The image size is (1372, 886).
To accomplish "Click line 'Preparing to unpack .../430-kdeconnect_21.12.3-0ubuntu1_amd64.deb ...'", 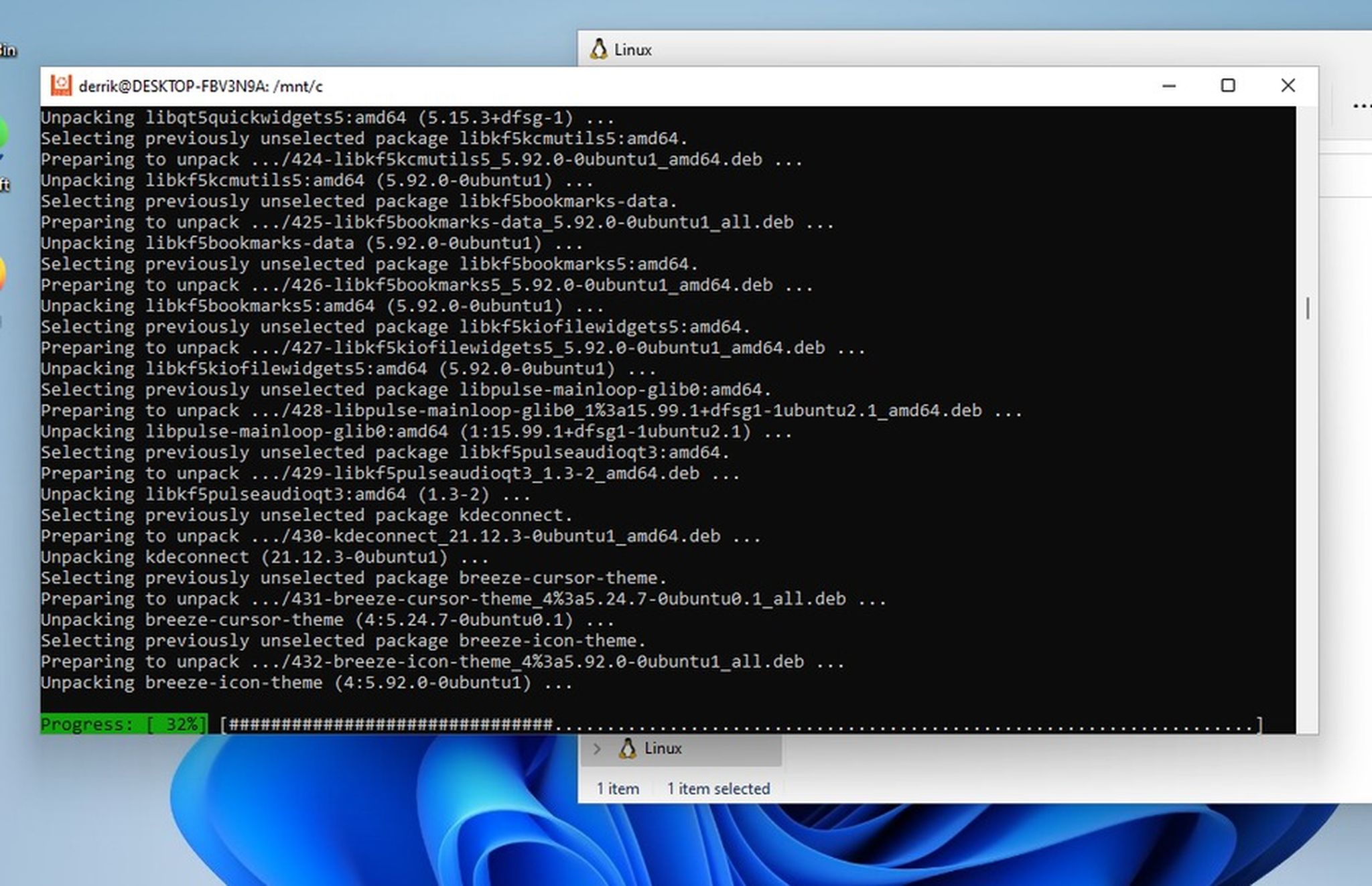I will (401, 536).
